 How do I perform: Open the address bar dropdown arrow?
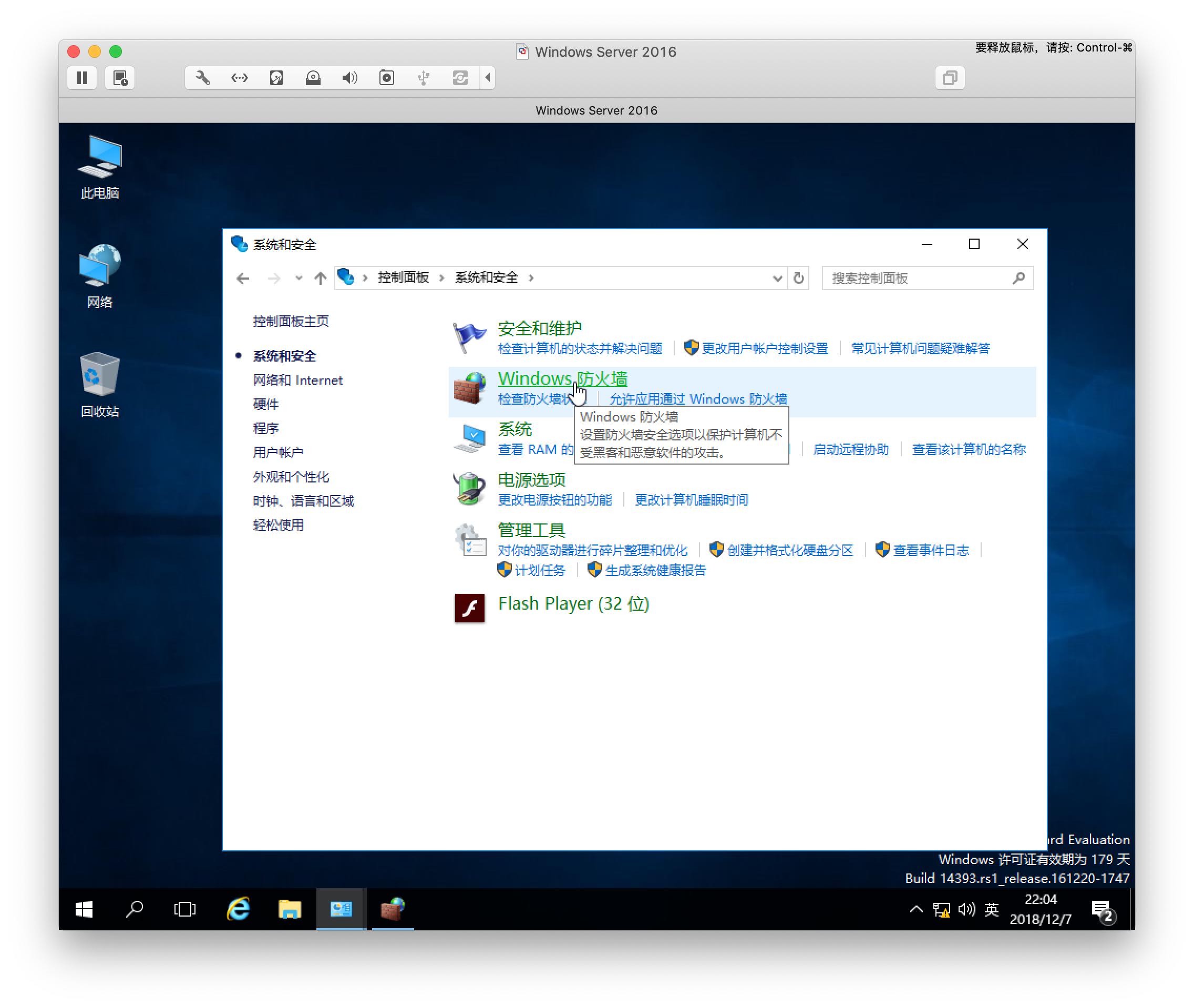click(778, 279)
